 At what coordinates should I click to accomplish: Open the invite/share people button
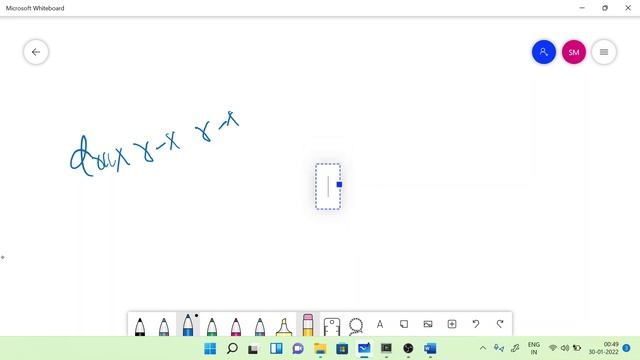point(544,52)
